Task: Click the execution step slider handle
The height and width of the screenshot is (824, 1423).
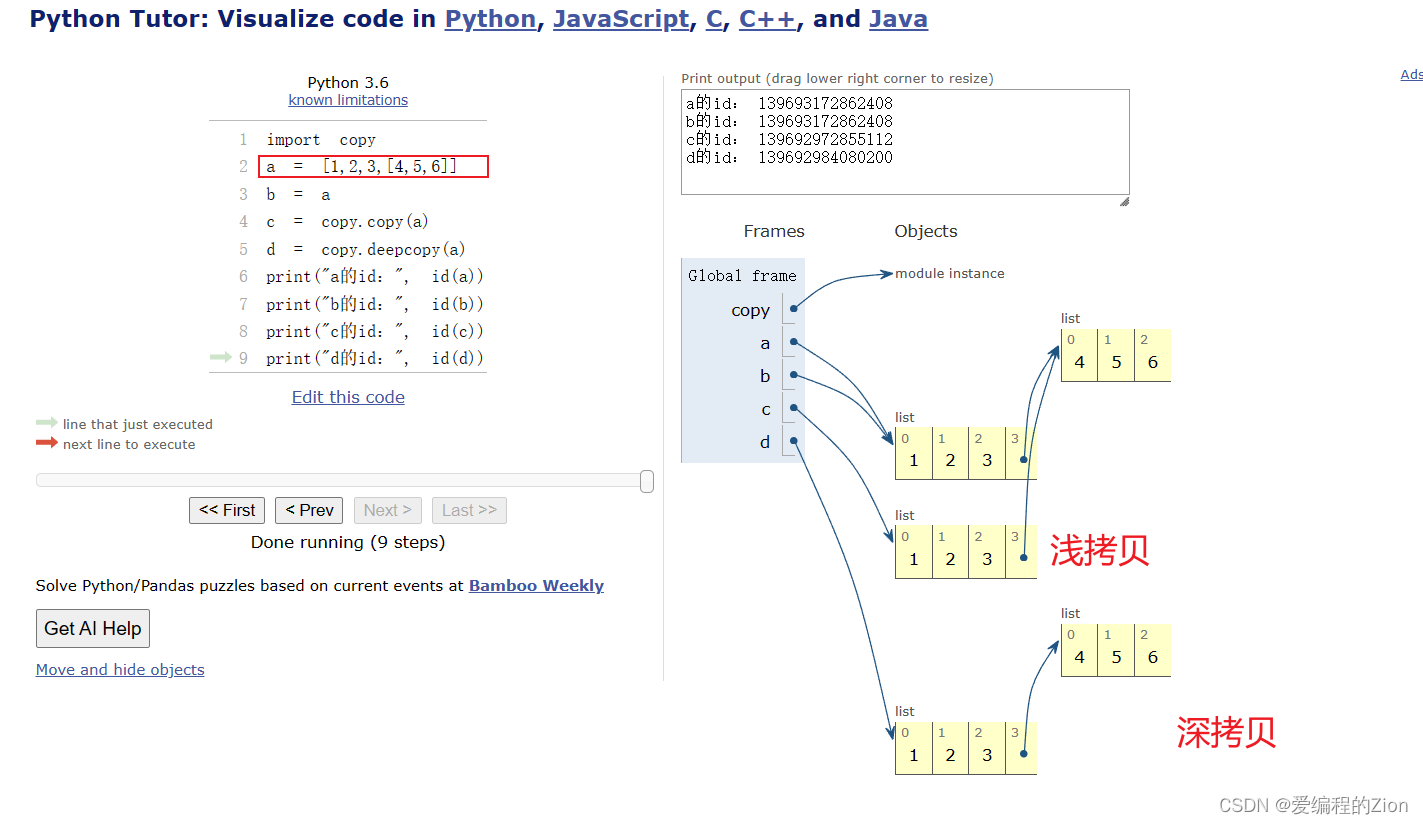Action: [x=647, y=481]
